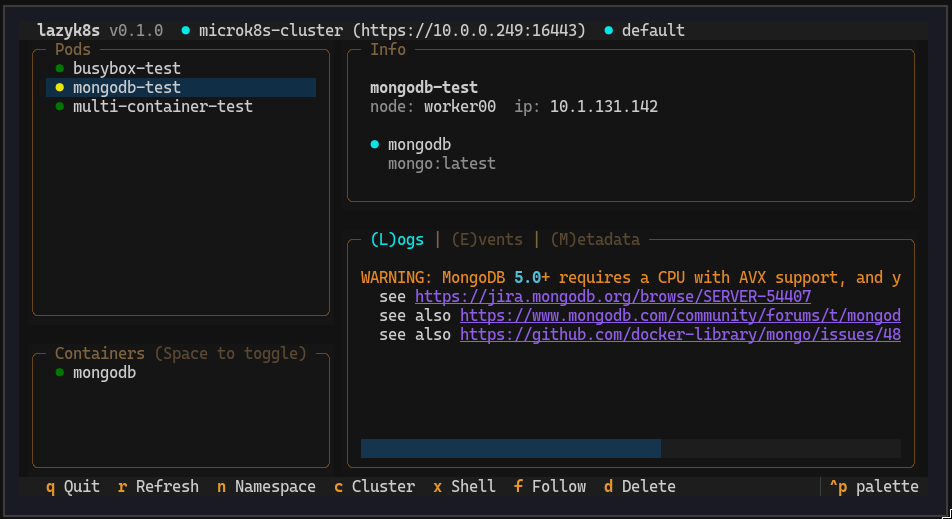The width and height of the screenshot is (952, 519).
Task: Click lazyk8s title in header
Action: pyautogui.click(x=69, y=30)
